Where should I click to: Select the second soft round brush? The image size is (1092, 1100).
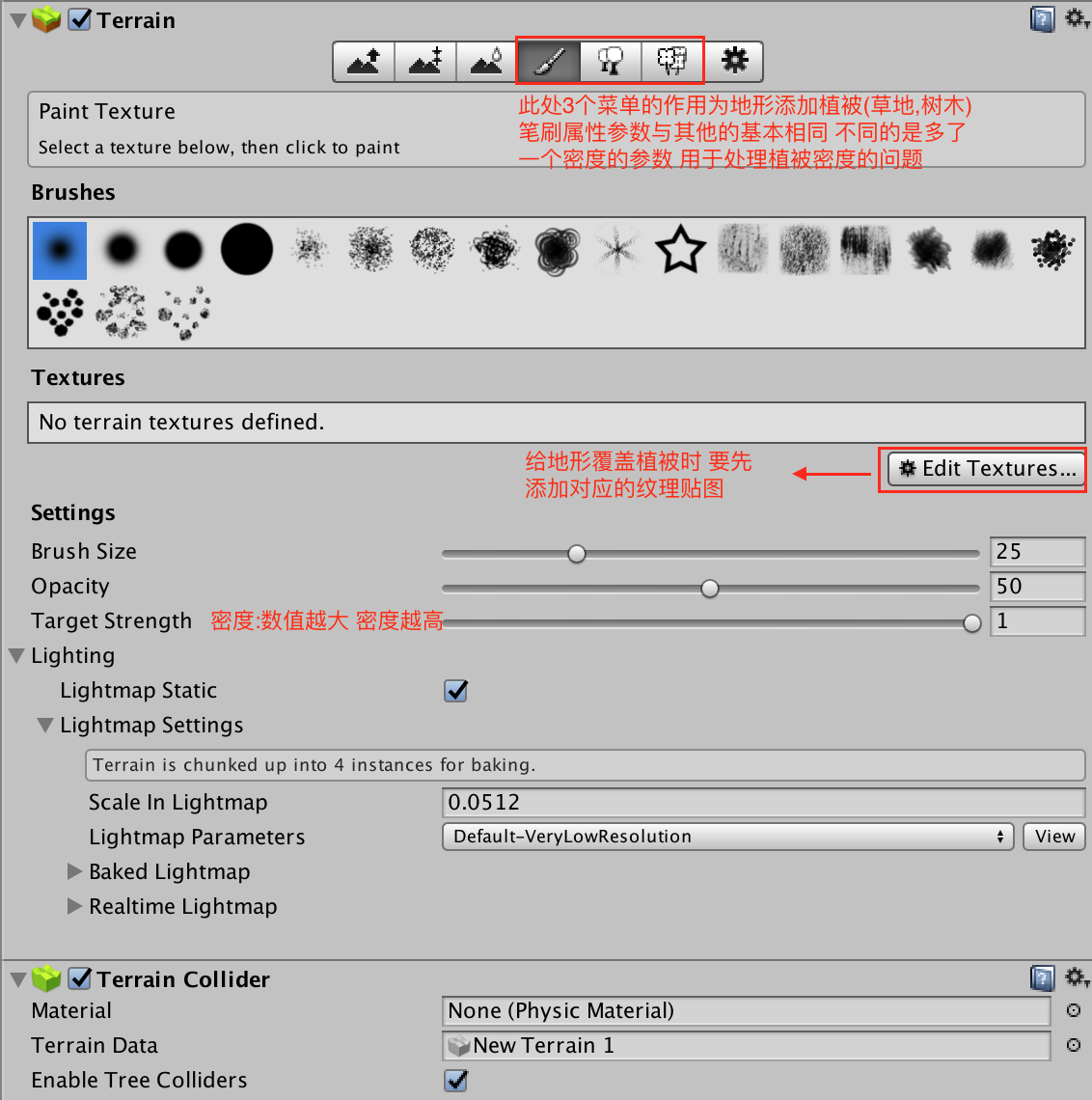click(x=123, y=249)
